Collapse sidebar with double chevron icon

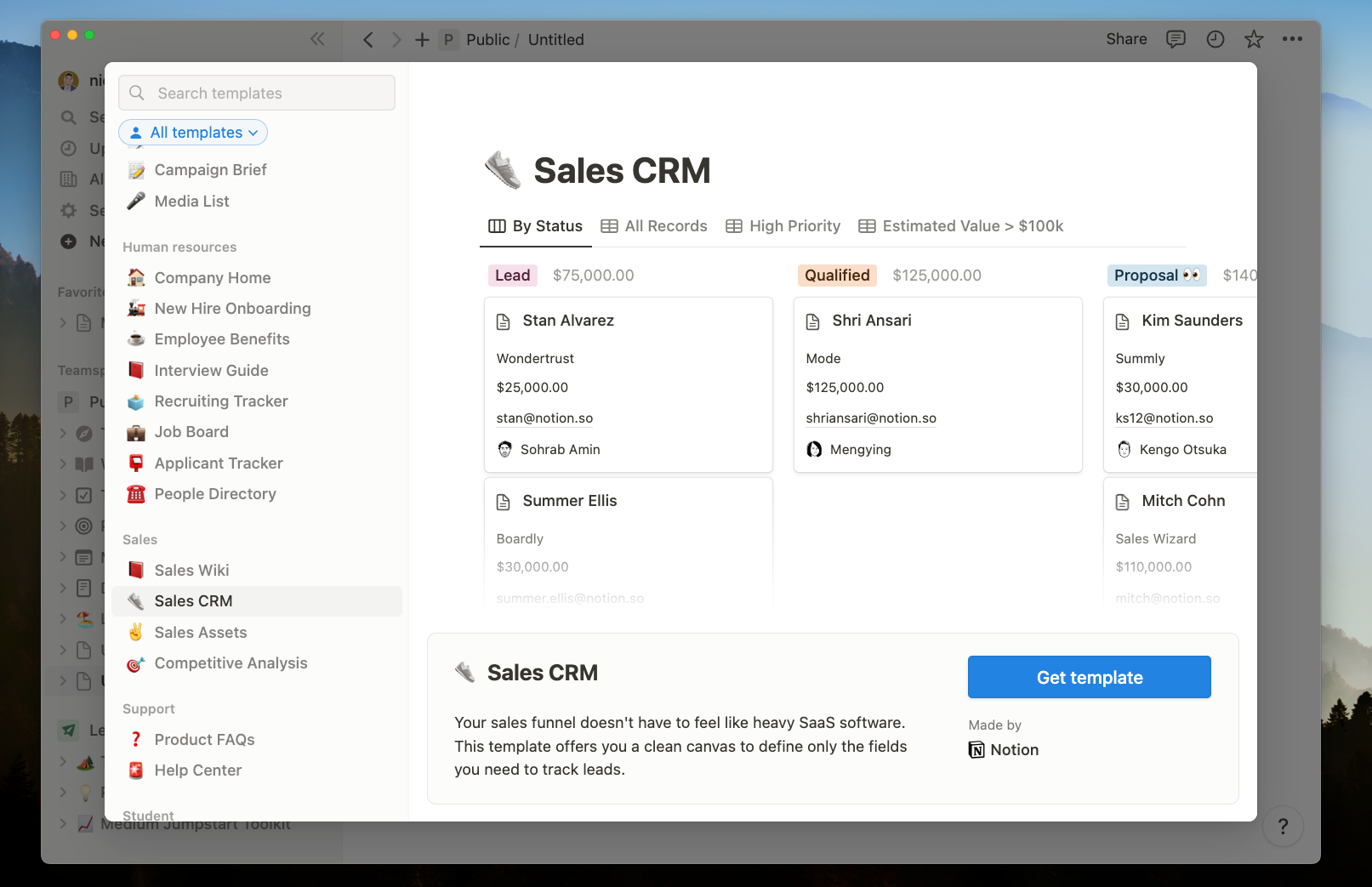coord(317,39)
